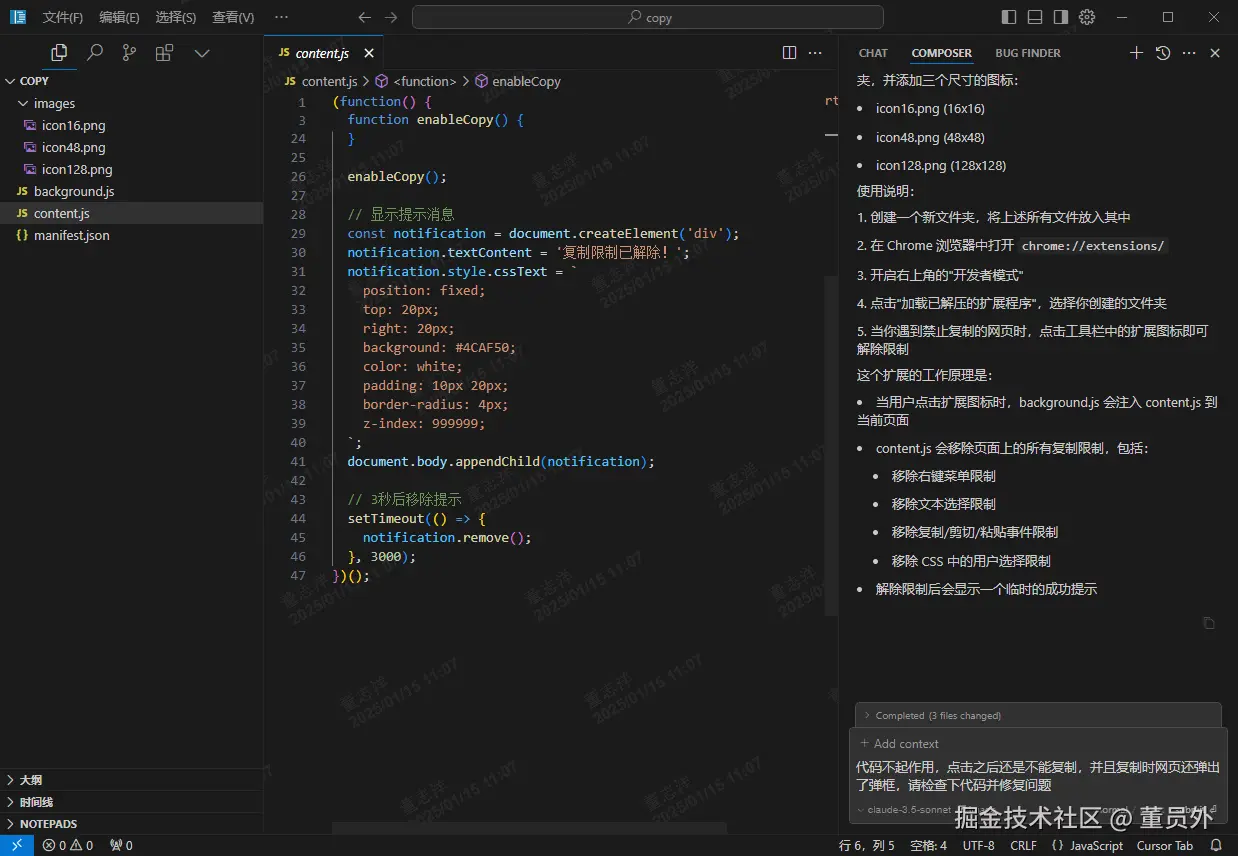Toggle the bottom panel layout button
1238x856 pixels.
[1035, 17]
